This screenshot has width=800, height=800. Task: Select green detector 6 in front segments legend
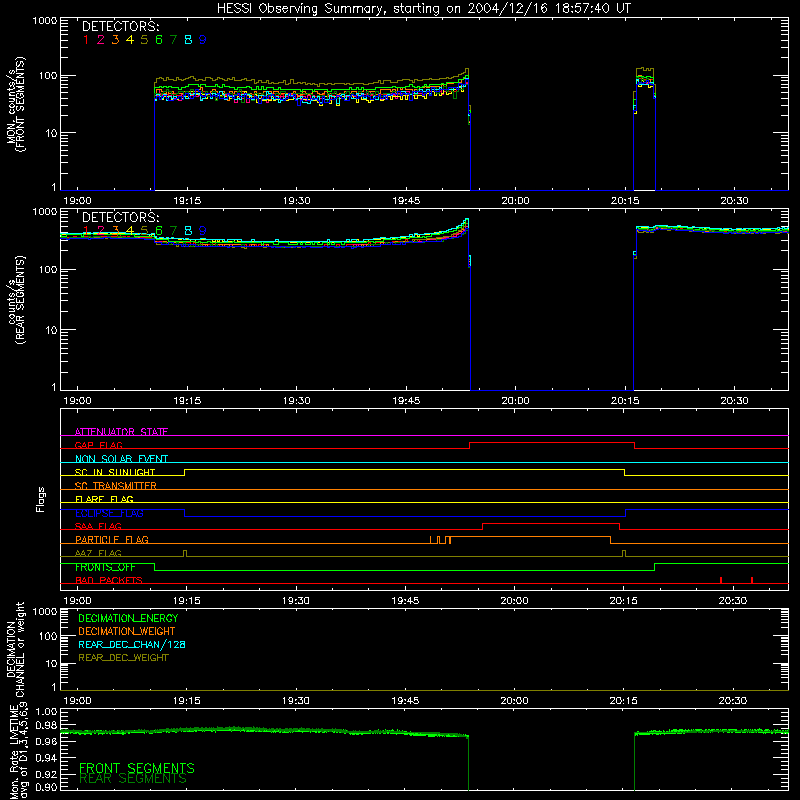tap(159, 40)
